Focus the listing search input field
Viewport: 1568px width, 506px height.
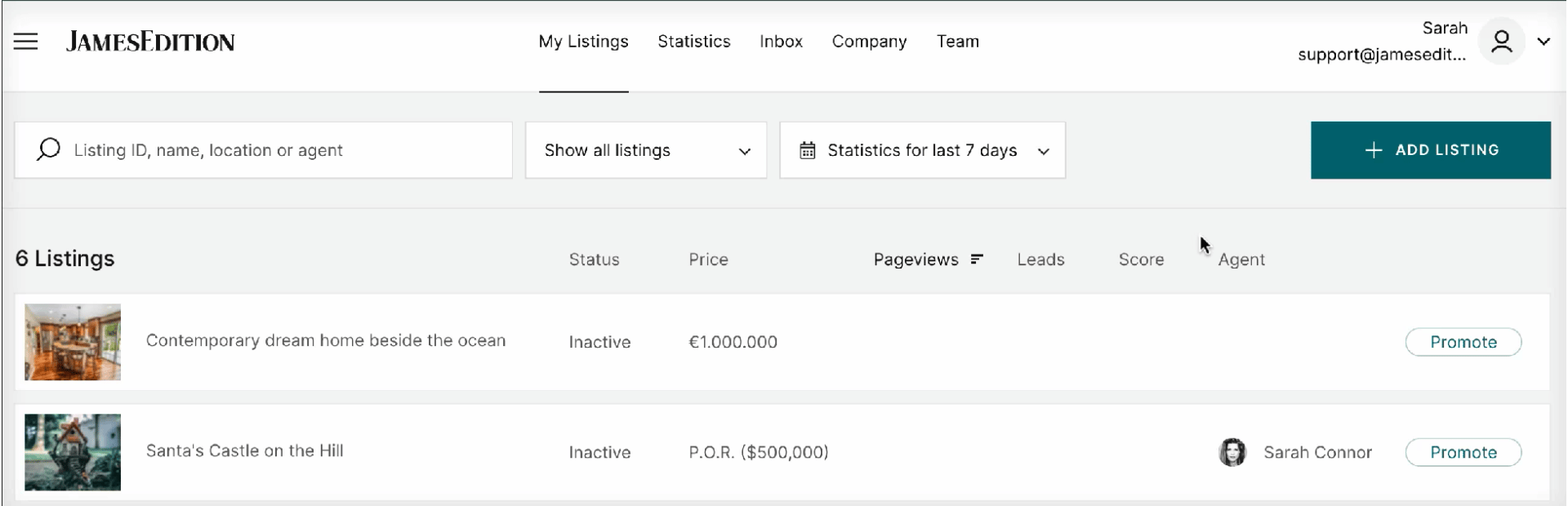pyautogui.click(x=263, y=150)
